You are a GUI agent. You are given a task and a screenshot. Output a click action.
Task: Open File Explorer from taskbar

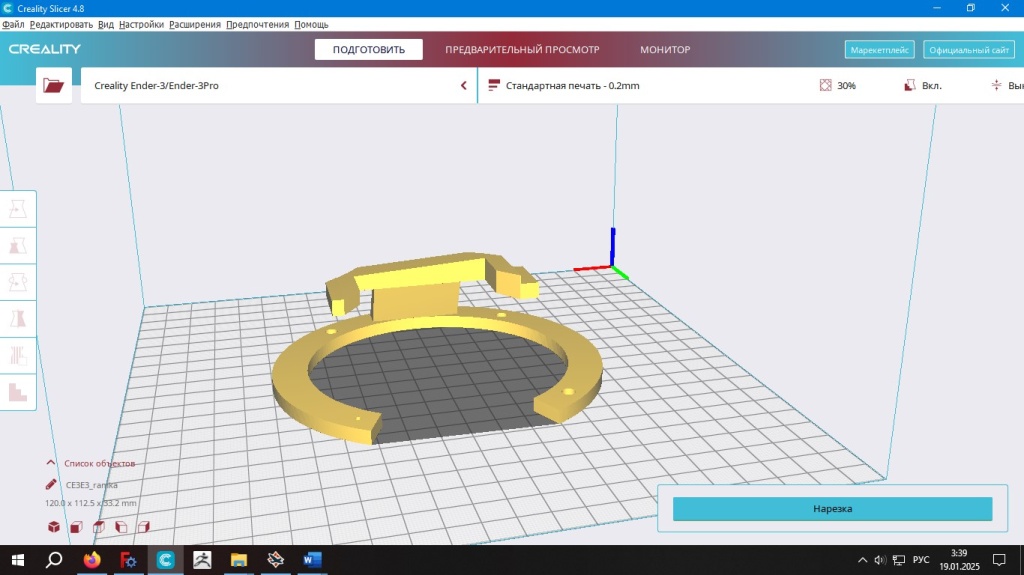(239, 560)
